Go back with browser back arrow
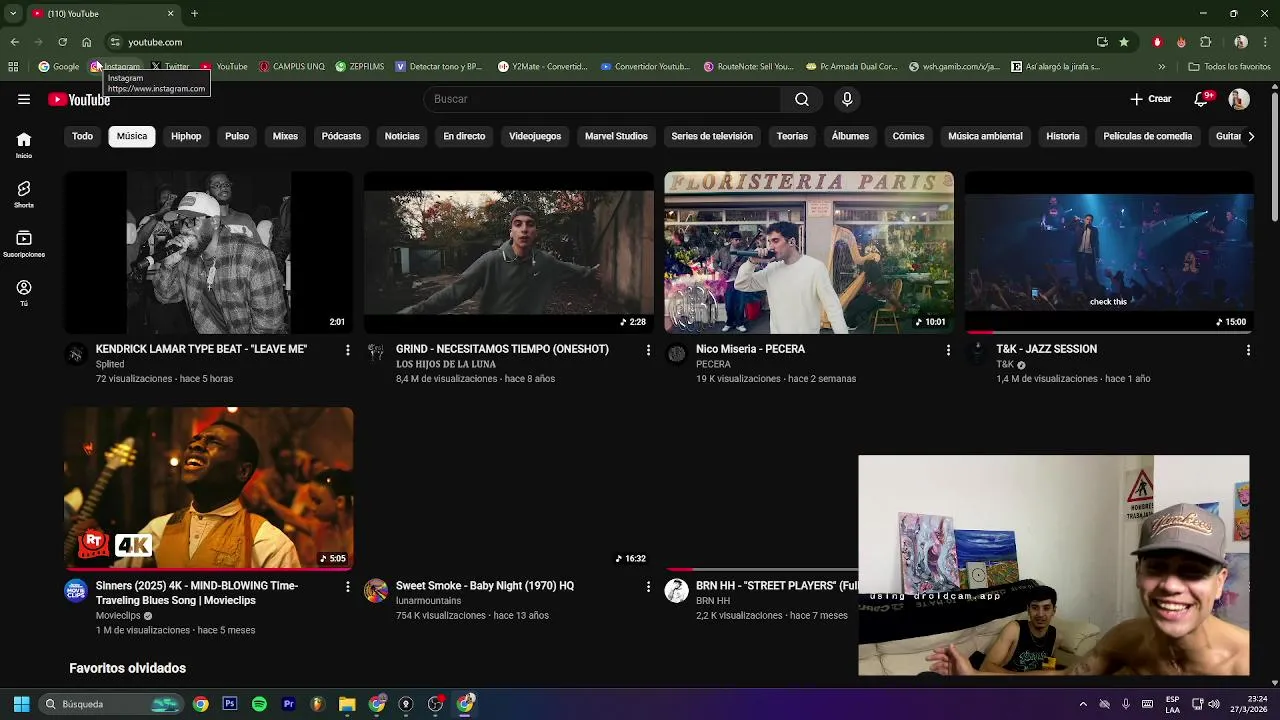1280x720 pixels. [14, 42]
